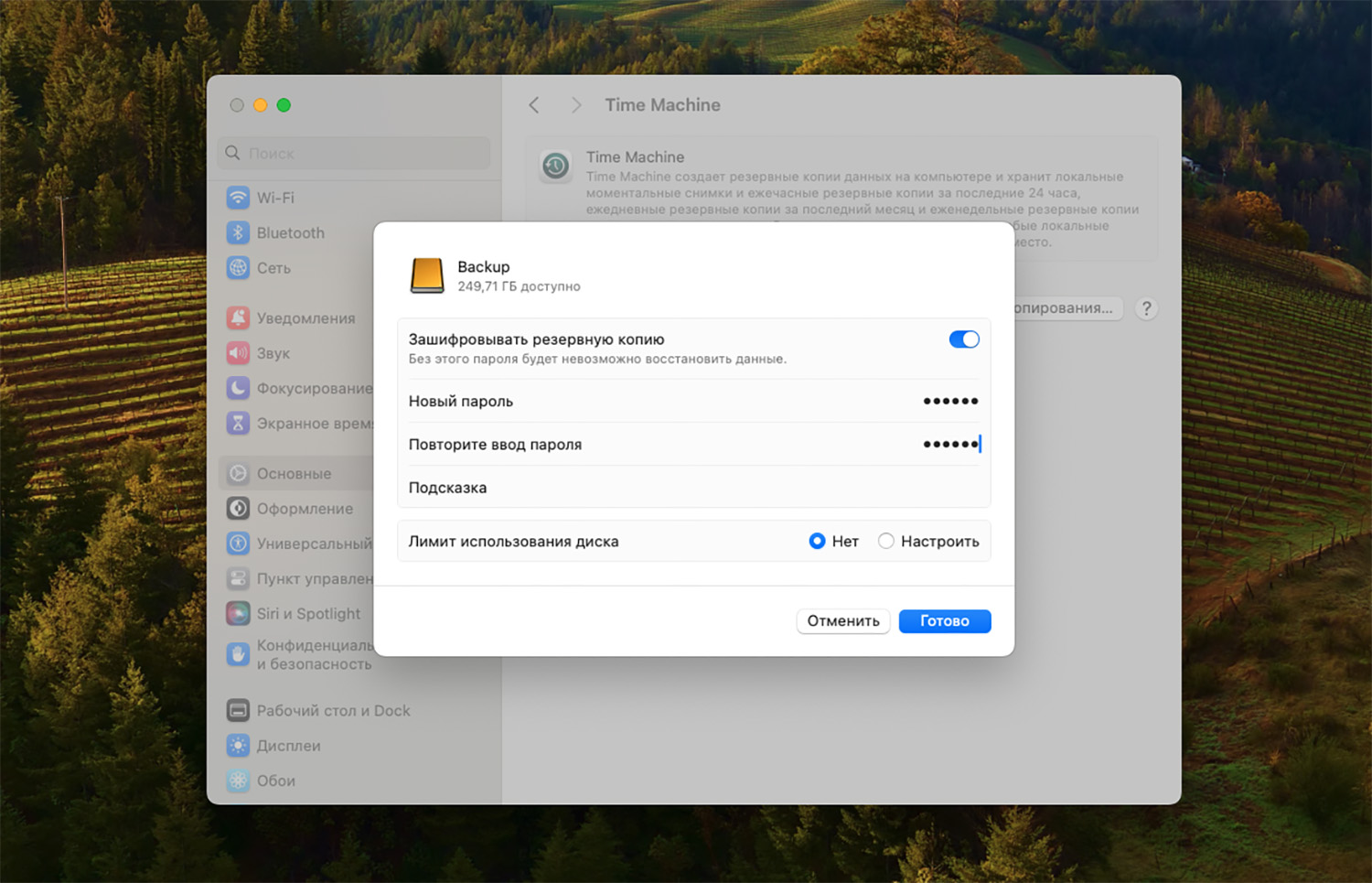
Task: Click the Дисплеи sun icon
Action: point(238,746)
